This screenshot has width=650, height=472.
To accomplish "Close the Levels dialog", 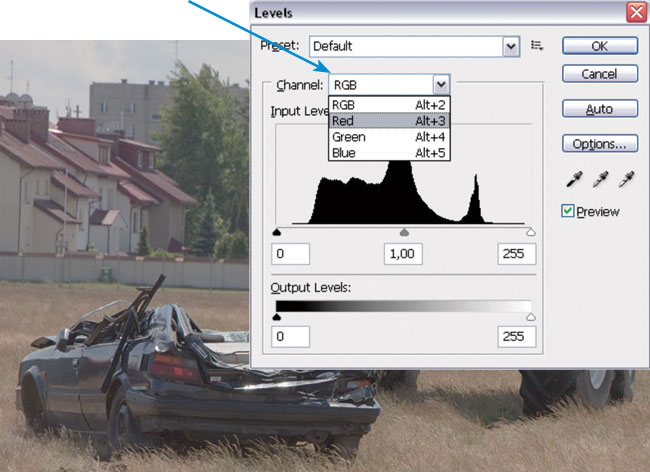I will (636, 12).
